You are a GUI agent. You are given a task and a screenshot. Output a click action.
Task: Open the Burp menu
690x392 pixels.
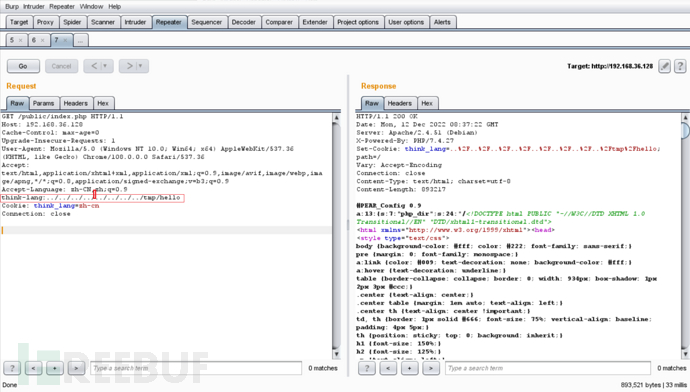[x=12, y=7]
